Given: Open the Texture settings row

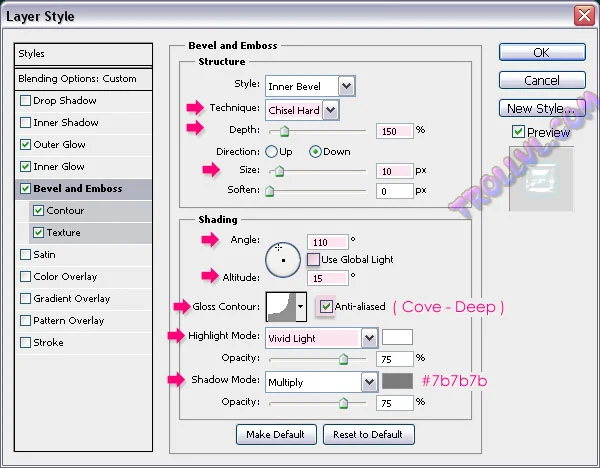Looking at the screenshot, I should (90, 232).
